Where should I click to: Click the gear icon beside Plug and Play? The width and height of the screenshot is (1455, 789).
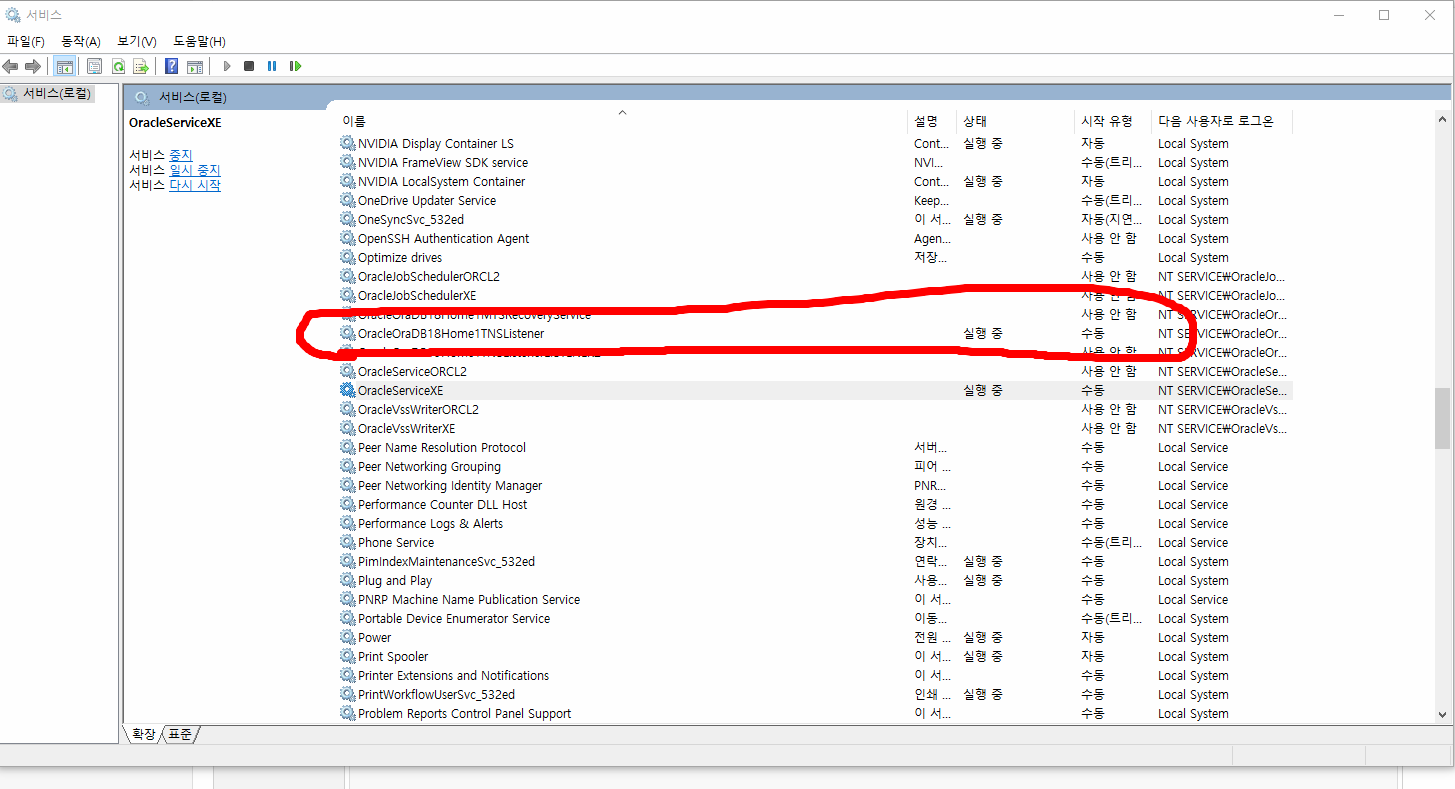coord(347,581)
